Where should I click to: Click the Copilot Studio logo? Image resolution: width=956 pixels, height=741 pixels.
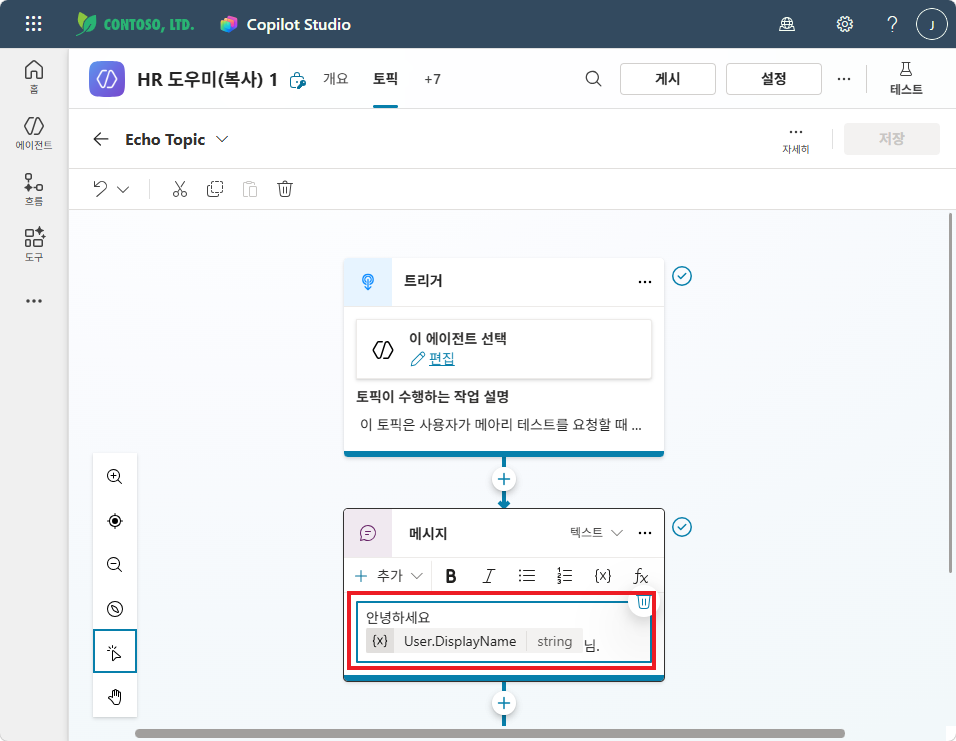coord(229,24)
